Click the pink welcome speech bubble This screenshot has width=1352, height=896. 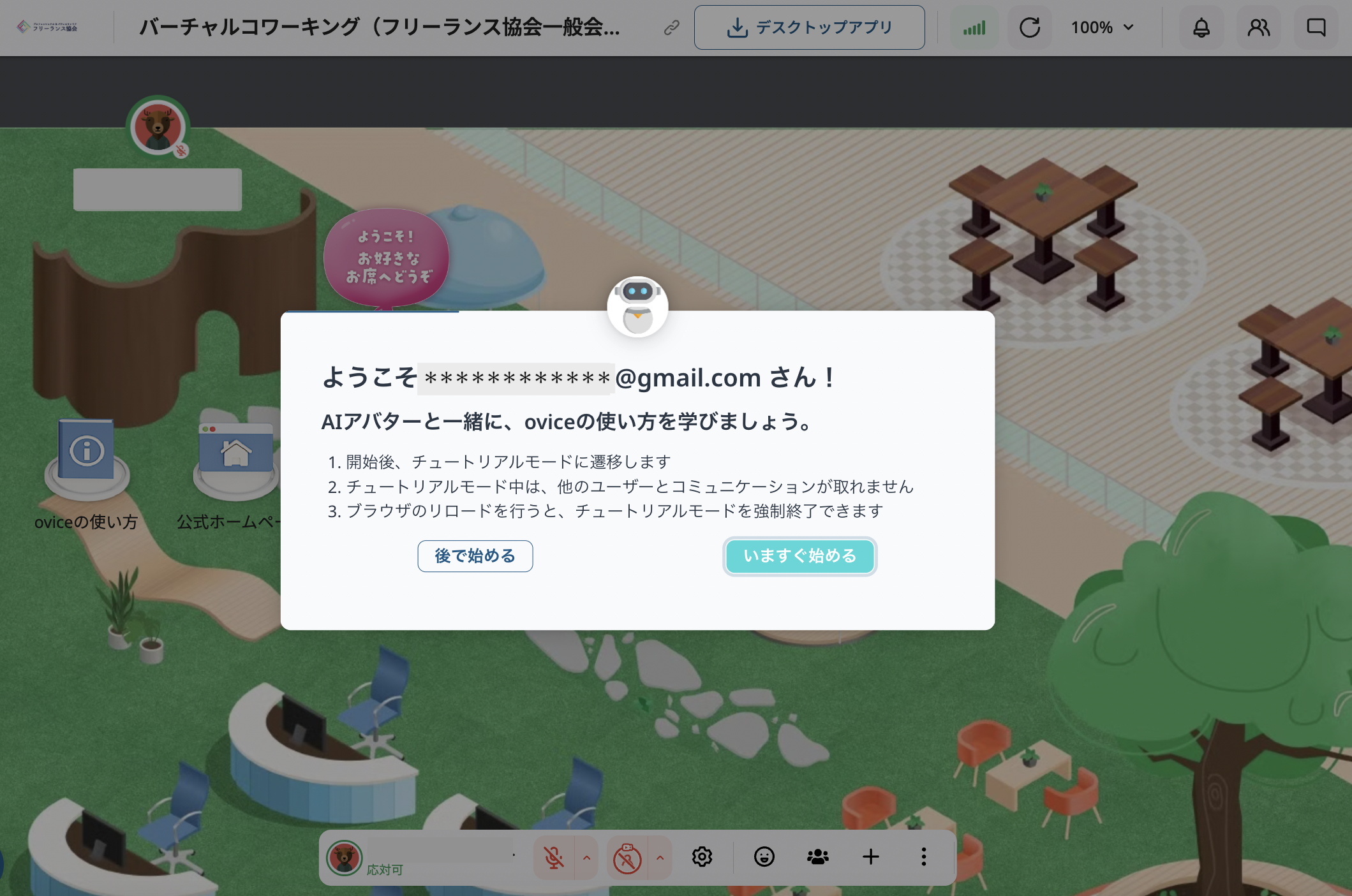[x=387, y=258]
